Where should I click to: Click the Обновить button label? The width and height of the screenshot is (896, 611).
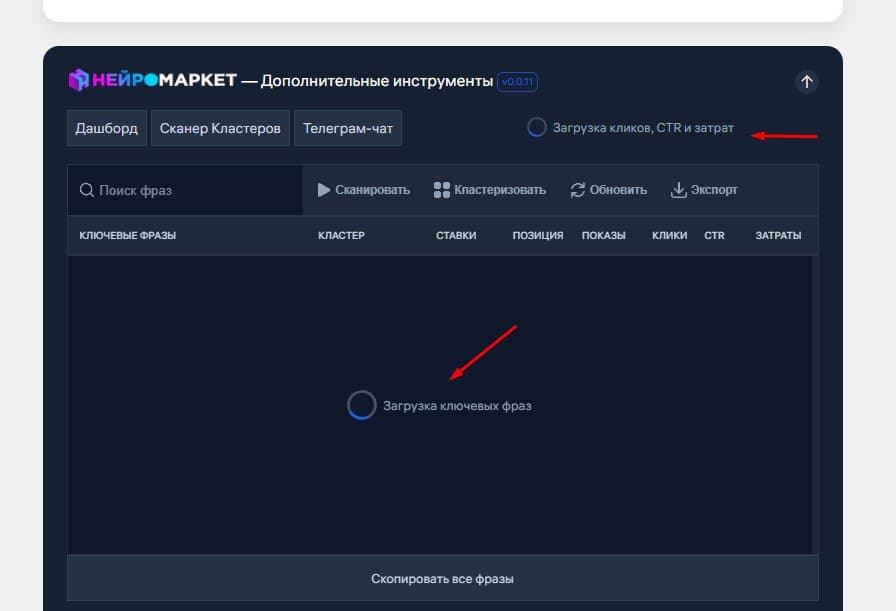click(x=618, y=190)
